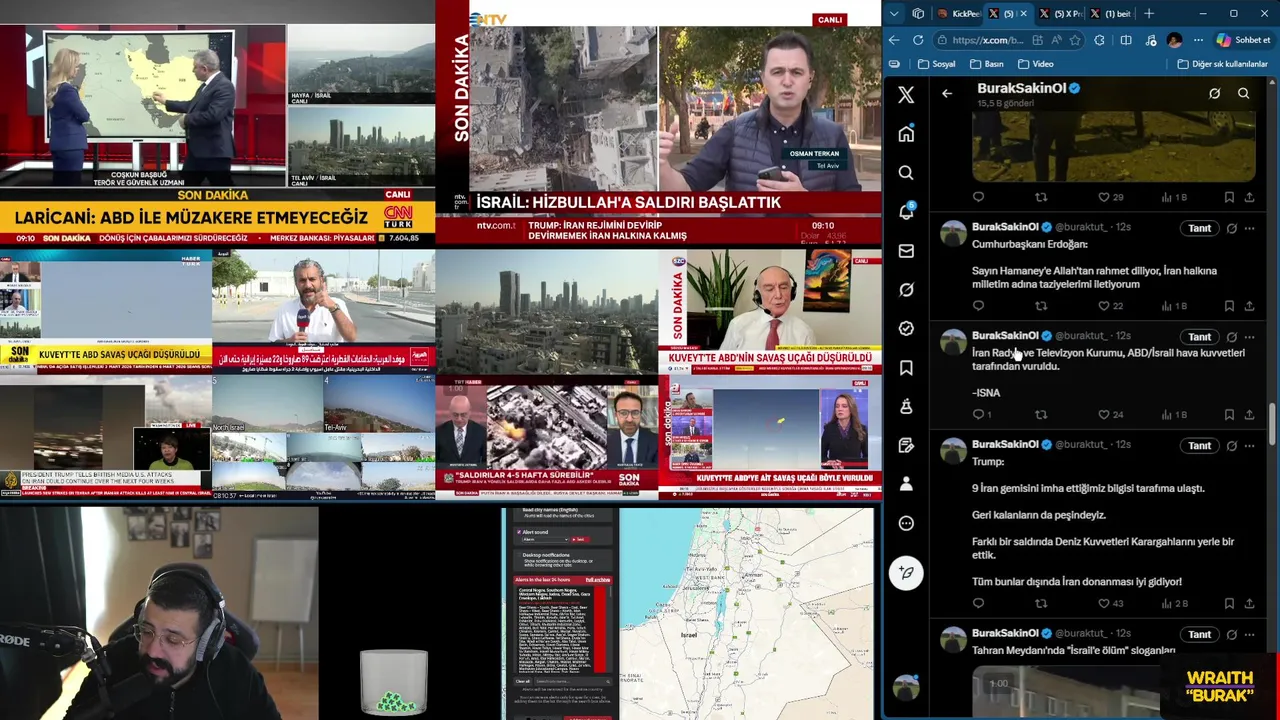Click Grok explain icon on Erdoğan tweet
This screenshot has height=720, width=1280.
click(1231, 228)
